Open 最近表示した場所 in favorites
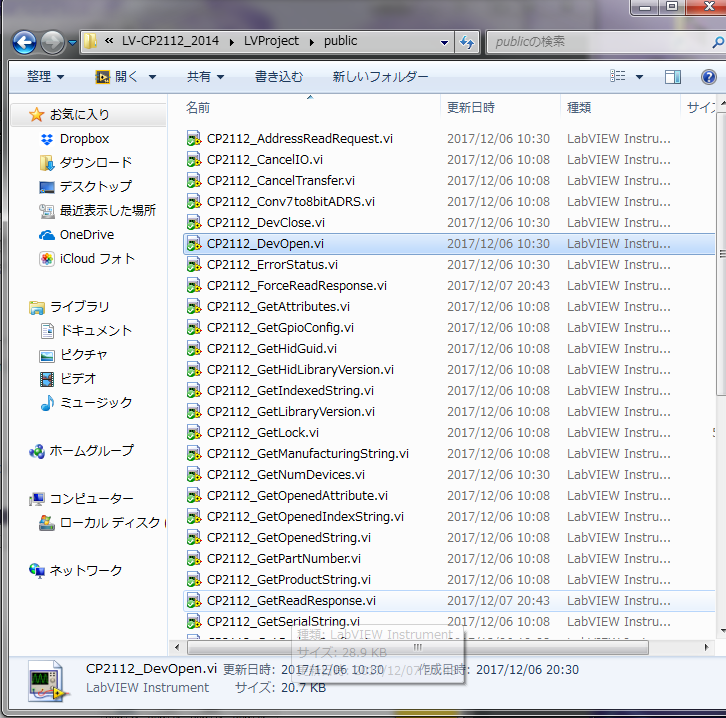The image size is (726, 718). 107,211
